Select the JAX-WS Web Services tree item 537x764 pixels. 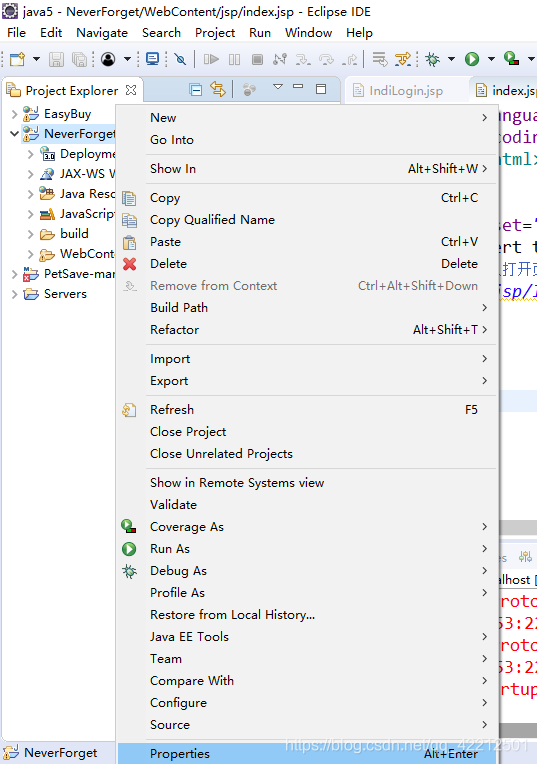[x=77, y=174]
